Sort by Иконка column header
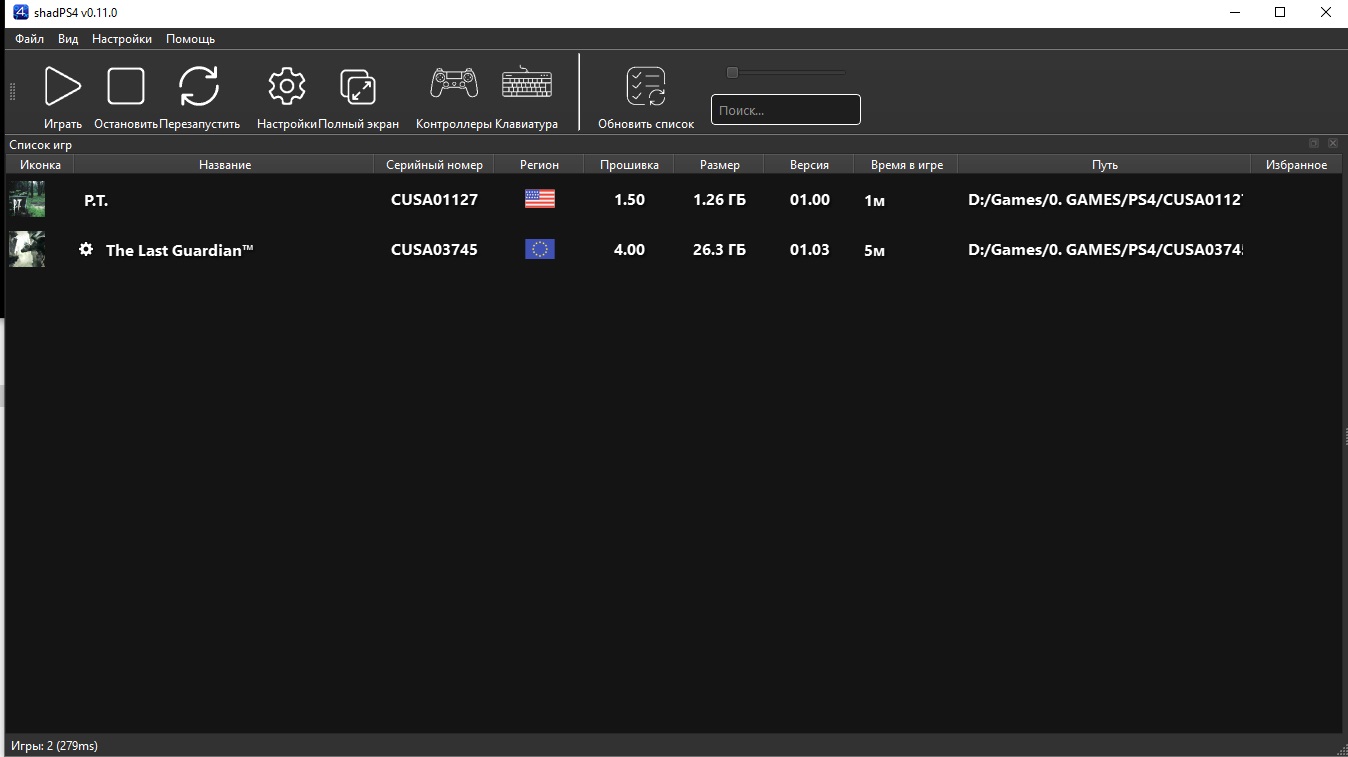The height and width of the screenshot is (757, 1348). point(40,165)
